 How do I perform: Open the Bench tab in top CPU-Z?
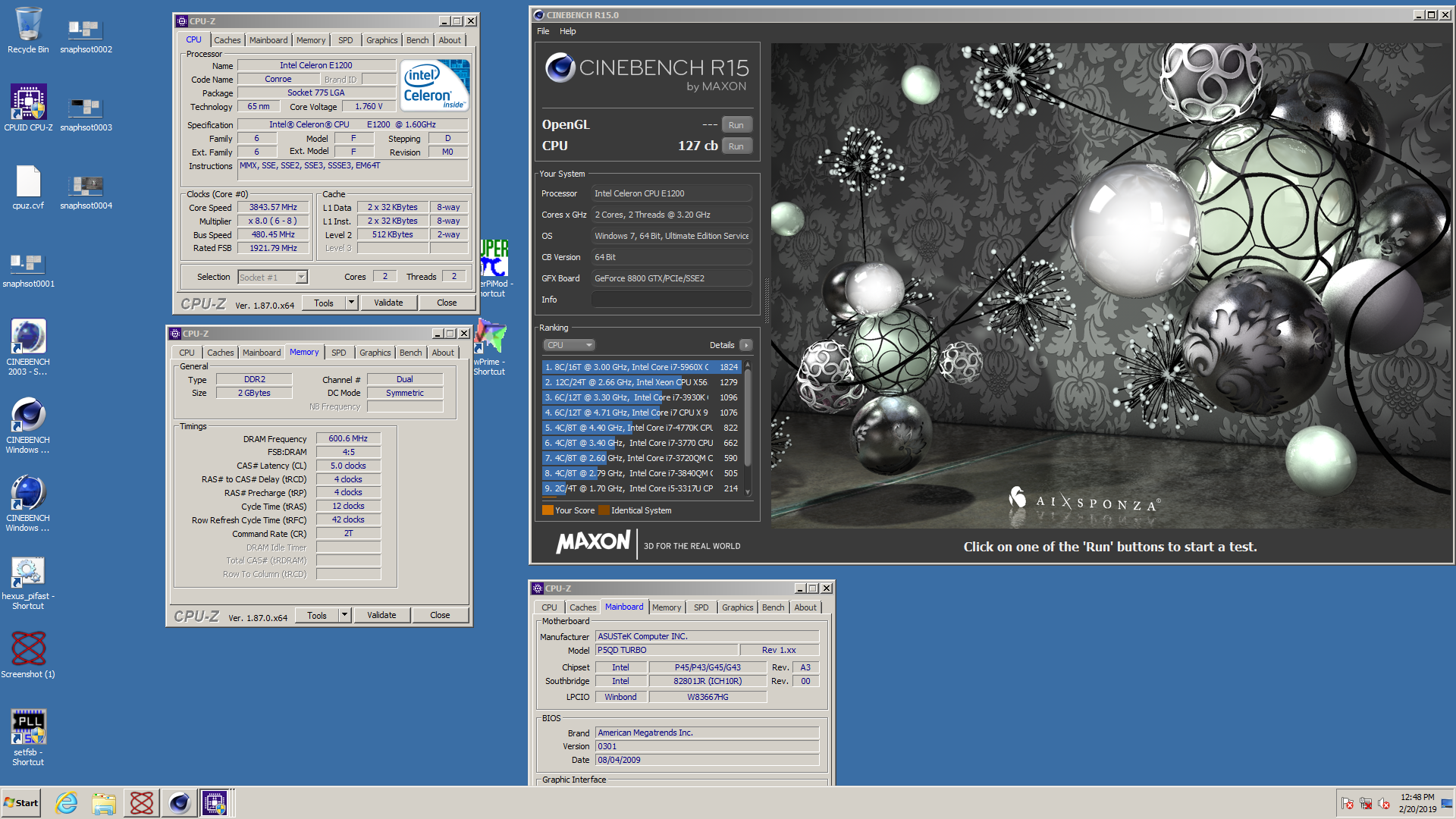coord(417,40)
